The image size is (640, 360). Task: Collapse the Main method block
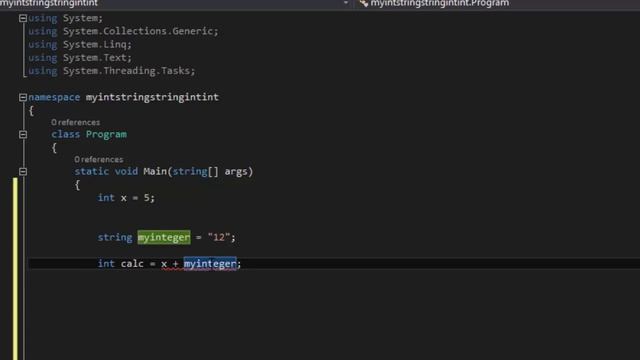[23, 171]
